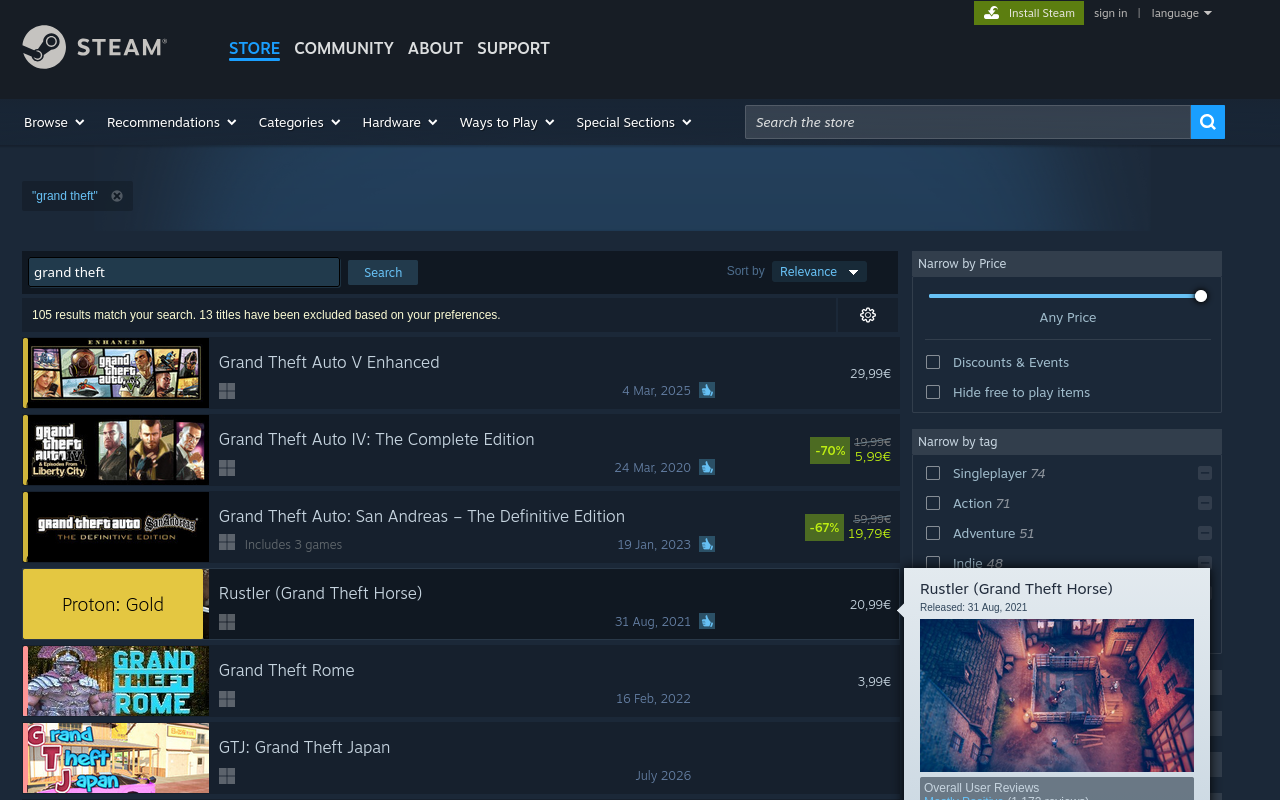Click Windows icon on Grand Theft Rome row

[x=227, y=699]
